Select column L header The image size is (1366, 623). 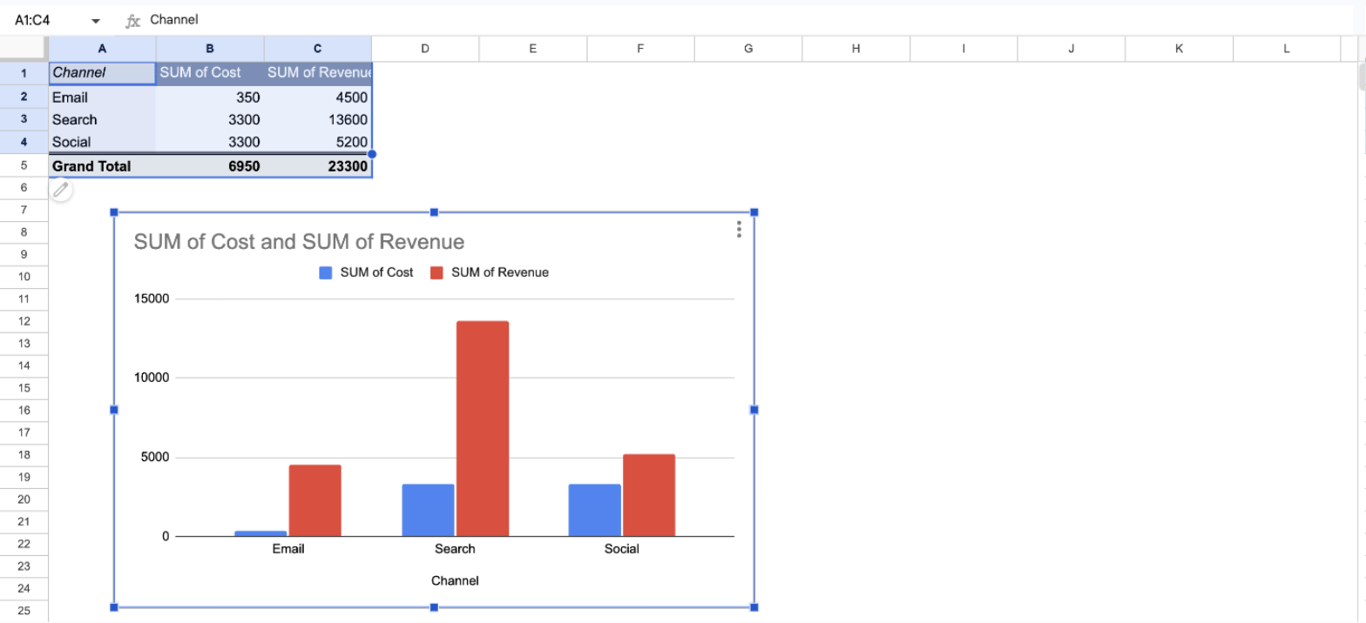click(1286, 48)
